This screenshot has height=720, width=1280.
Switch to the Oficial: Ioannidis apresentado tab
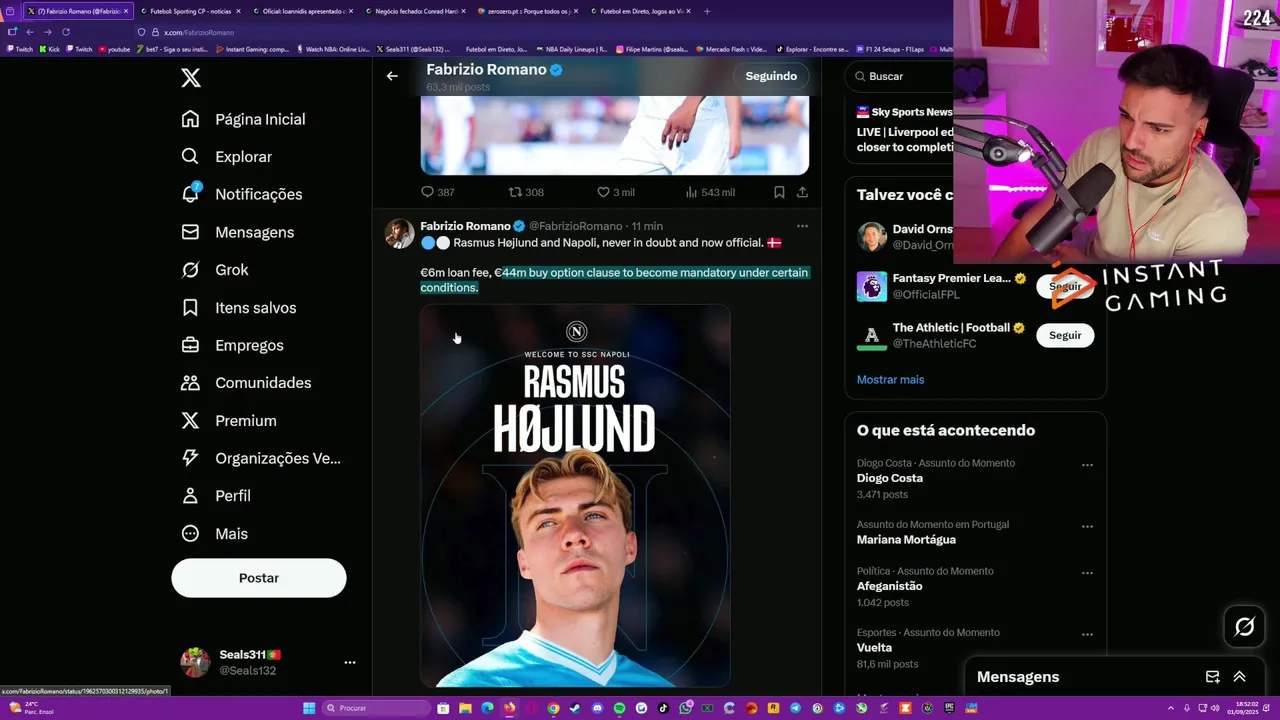[x=303, y=11]
